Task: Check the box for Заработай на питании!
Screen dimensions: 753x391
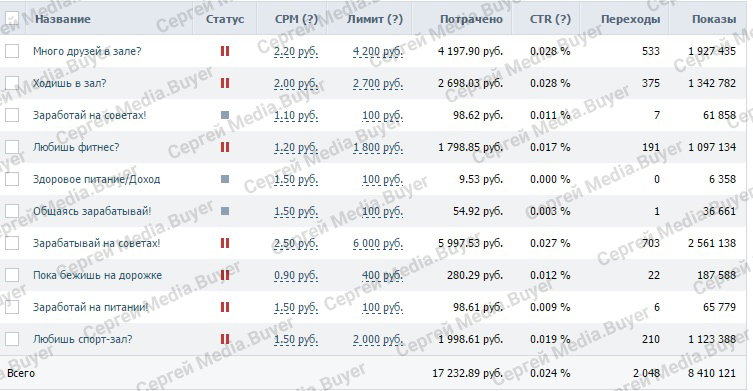Action: click(12, 307)
